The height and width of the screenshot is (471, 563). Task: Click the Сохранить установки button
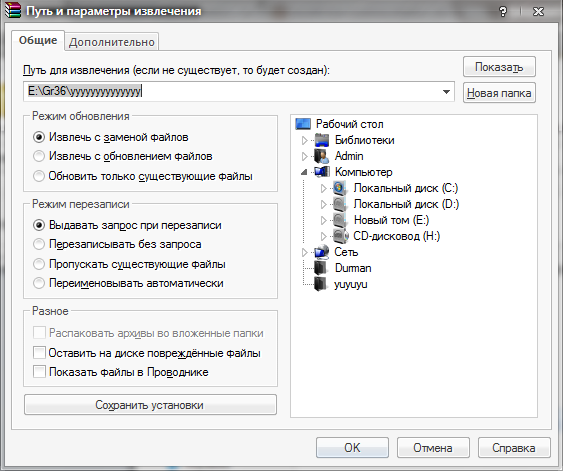[150, 405]
